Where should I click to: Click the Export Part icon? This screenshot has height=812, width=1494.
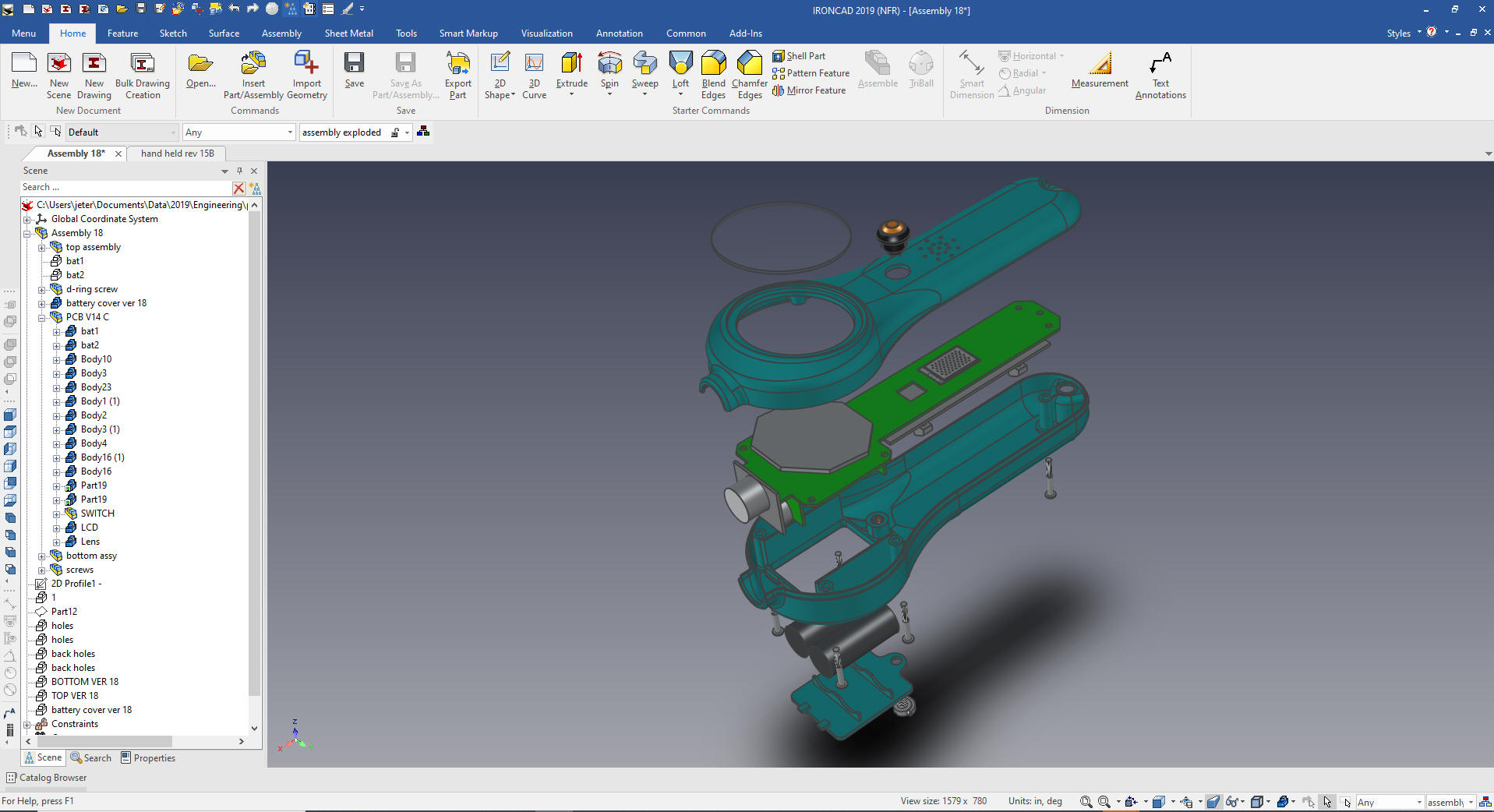coord(457,65)
